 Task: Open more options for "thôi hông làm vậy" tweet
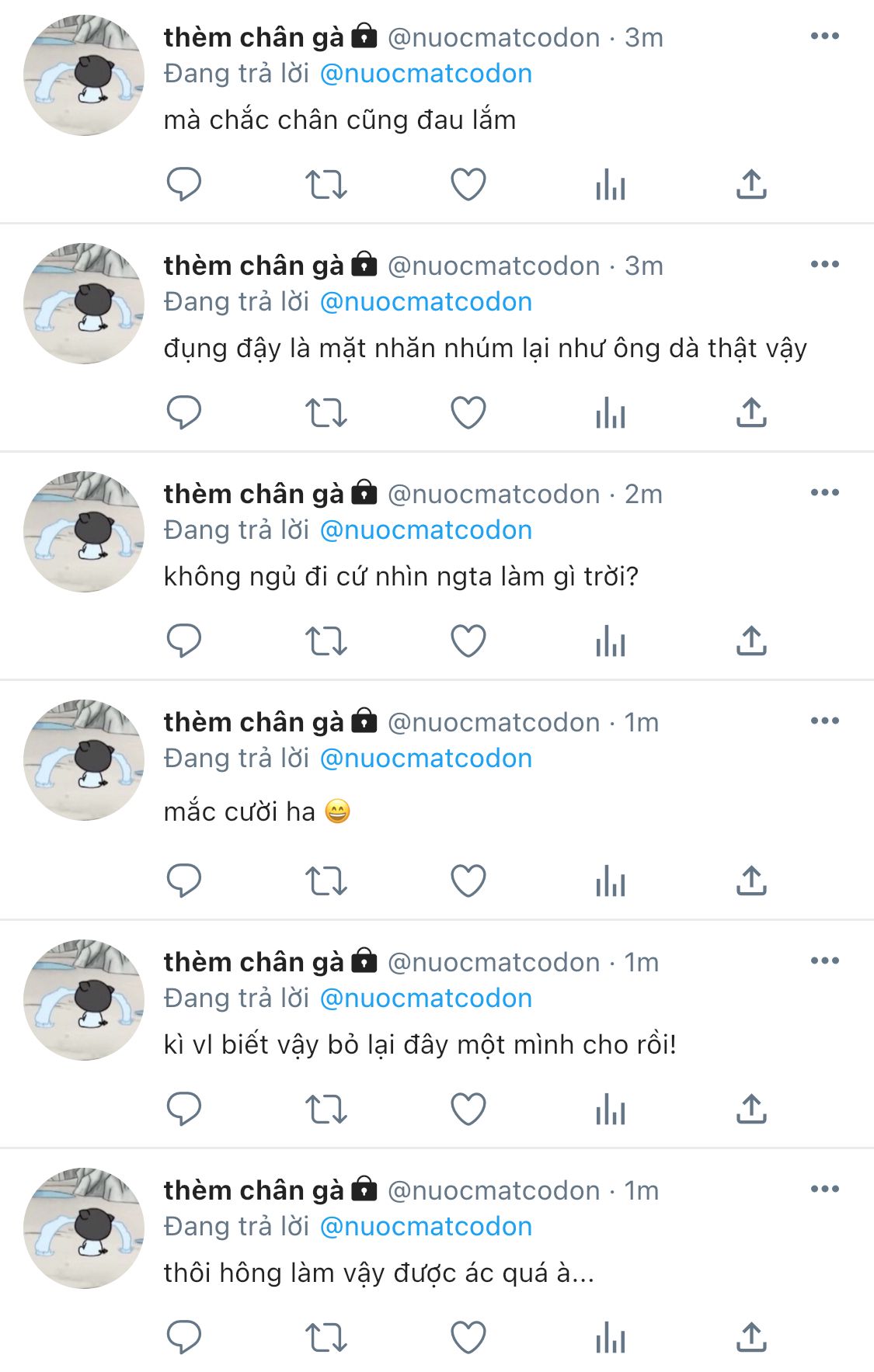coord(824,1190)
